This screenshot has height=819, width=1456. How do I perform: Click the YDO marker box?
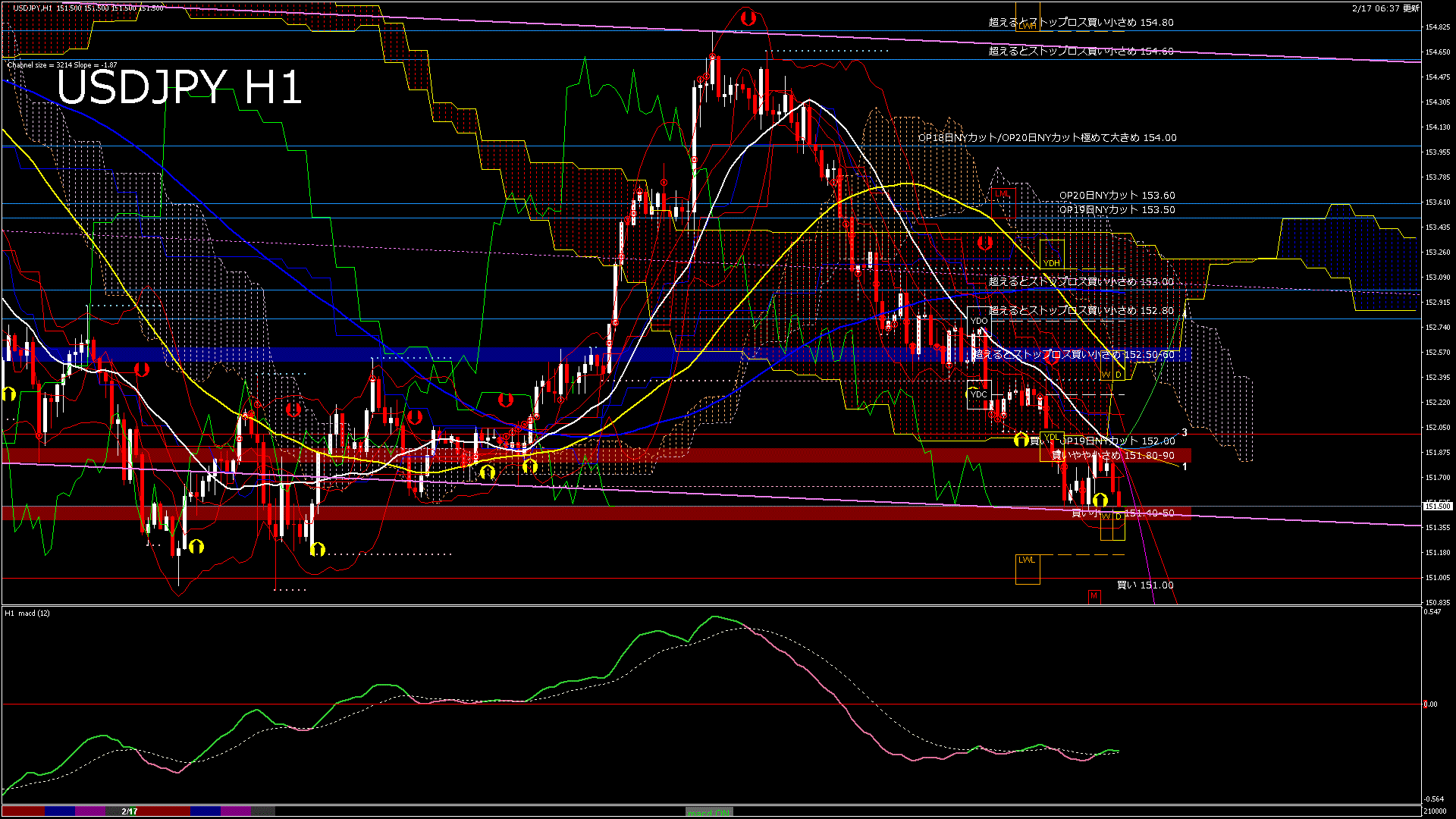coord(979,321)
